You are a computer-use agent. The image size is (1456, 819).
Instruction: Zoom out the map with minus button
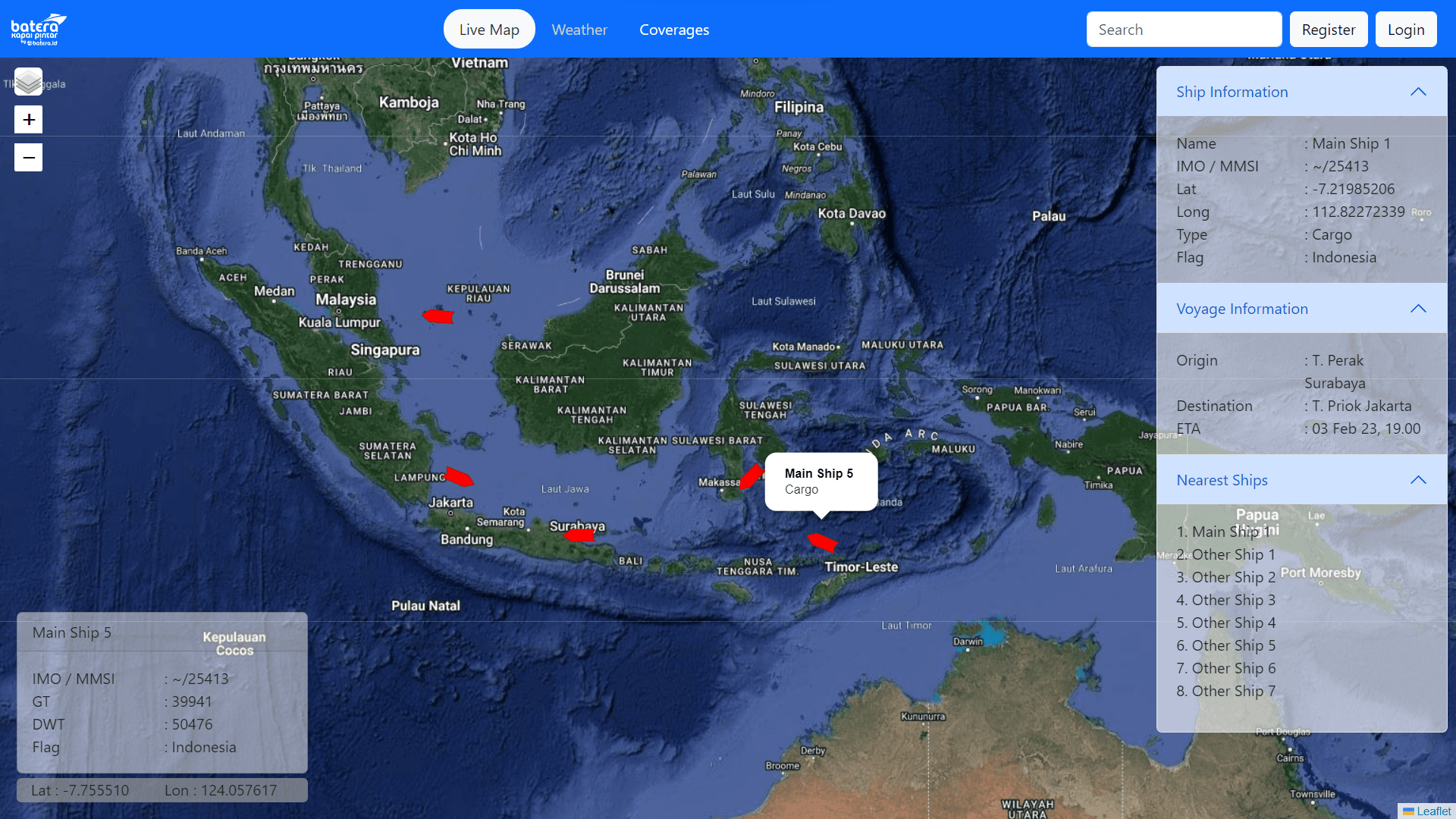click(28, 158)
